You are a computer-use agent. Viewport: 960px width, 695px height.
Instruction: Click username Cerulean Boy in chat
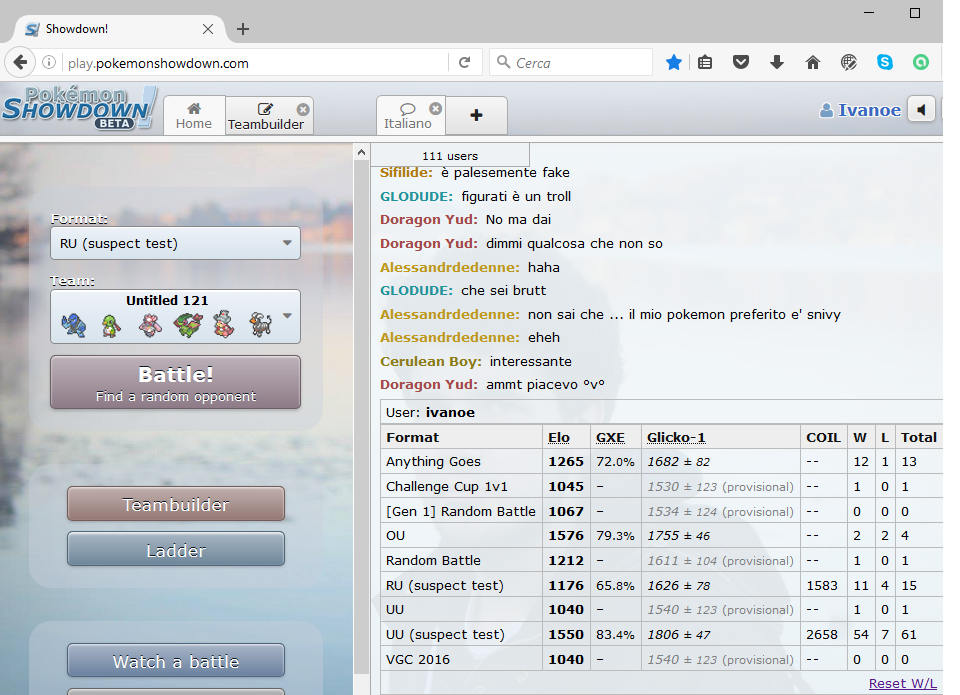tap(429, 361)
